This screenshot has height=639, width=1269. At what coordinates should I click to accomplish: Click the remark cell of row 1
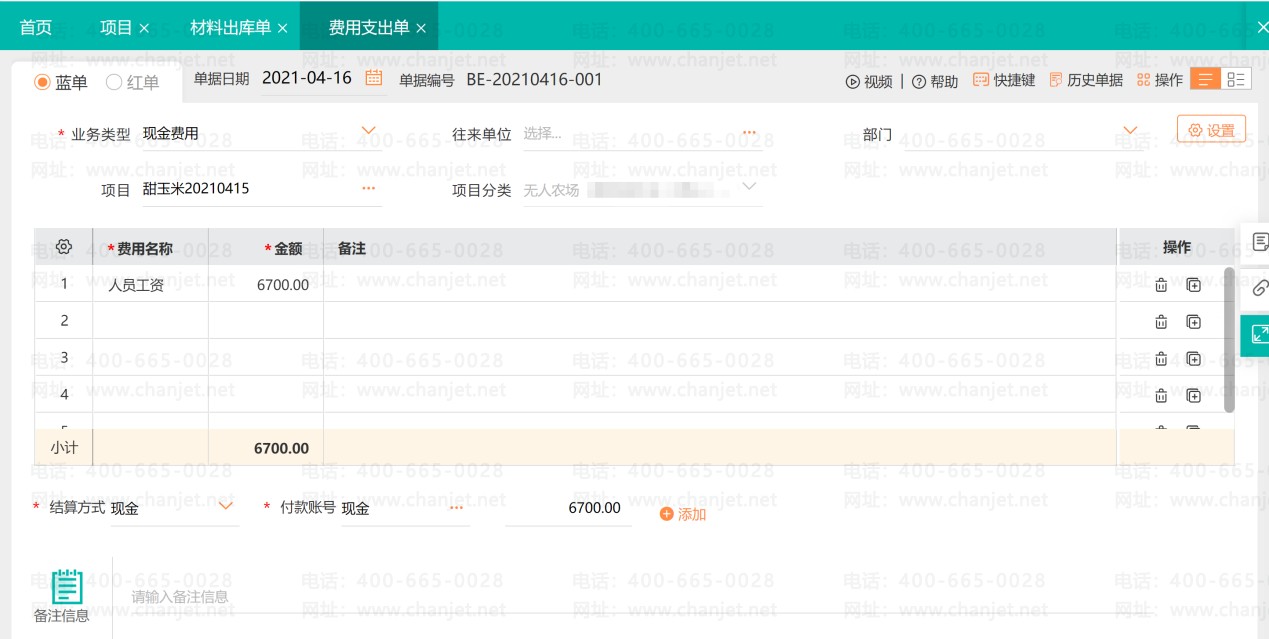point(720,285)
